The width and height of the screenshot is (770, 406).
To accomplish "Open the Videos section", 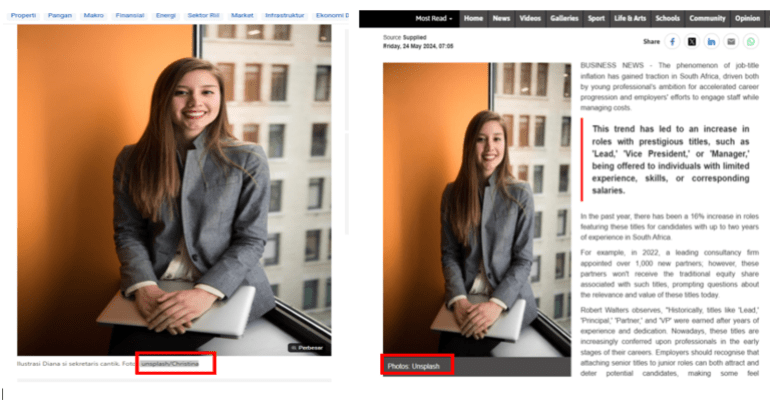I will click(x=531, y=18).
